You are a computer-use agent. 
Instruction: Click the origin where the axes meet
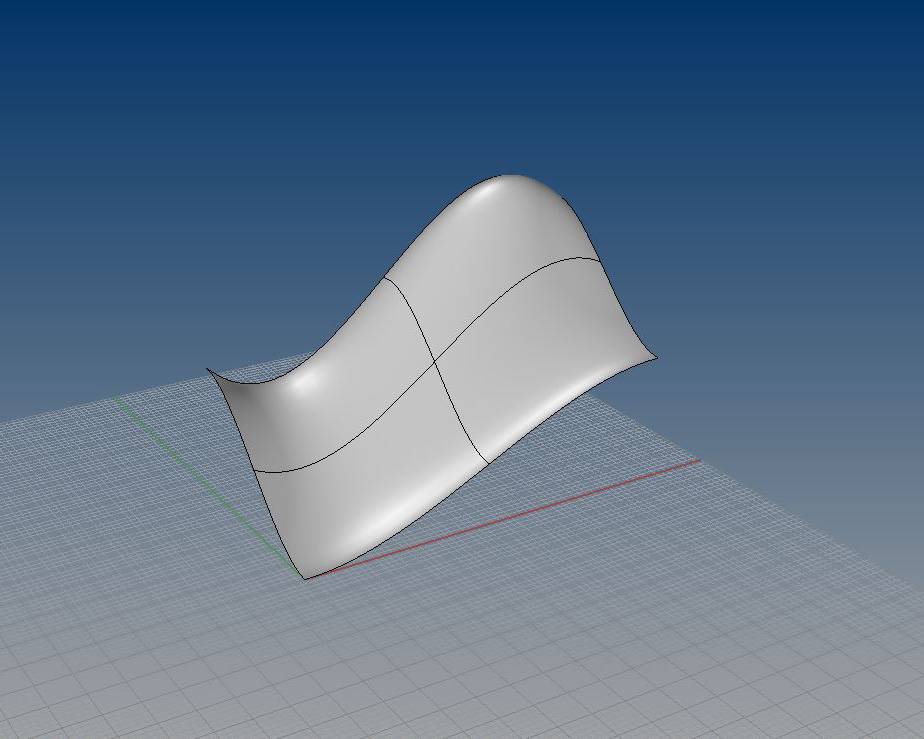[x=306, y=578]
